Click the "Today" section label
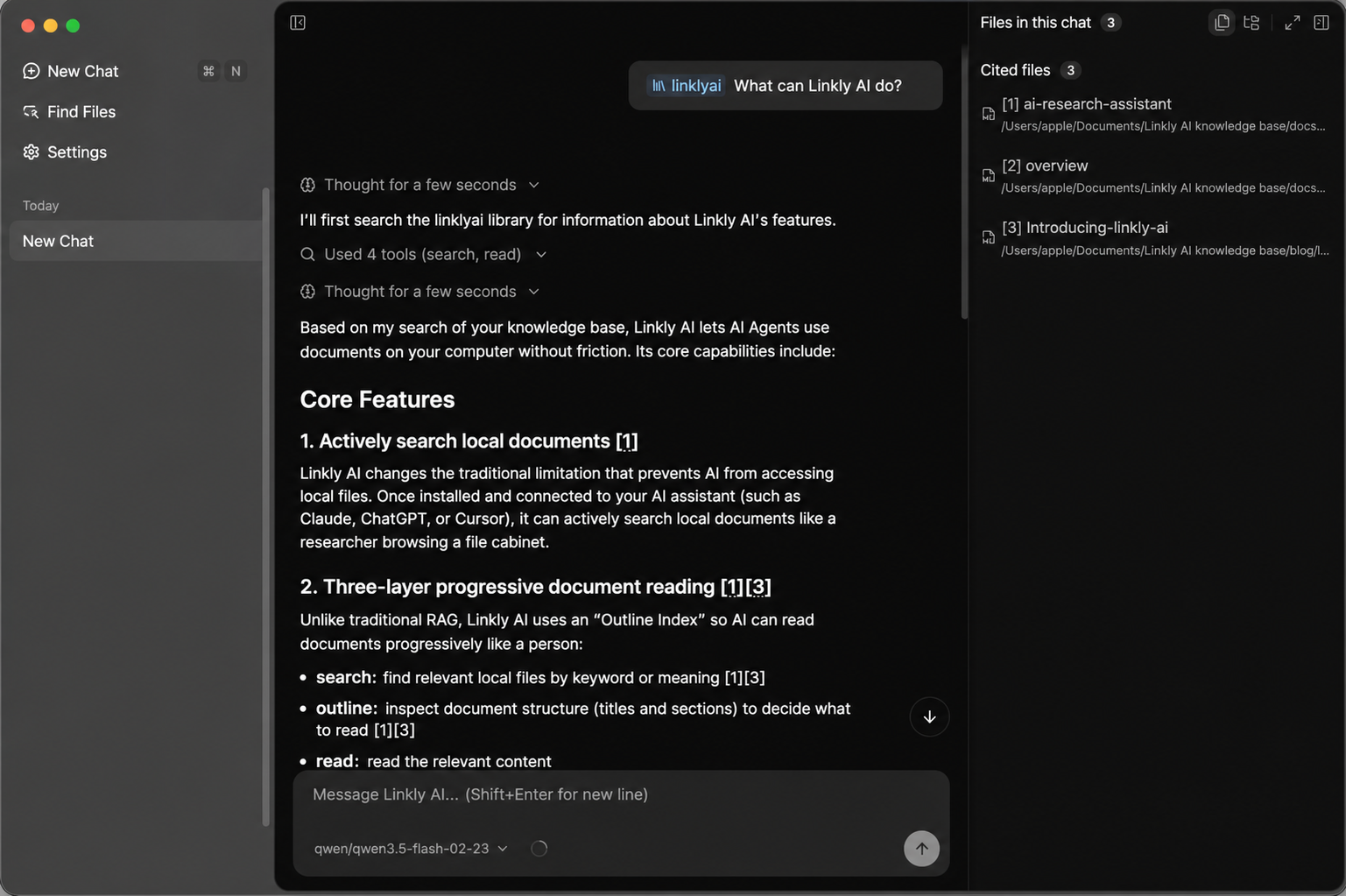 40,206
